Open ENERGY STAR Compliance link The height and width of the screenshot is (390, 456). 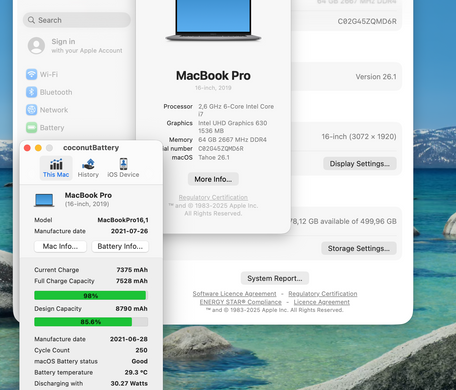point(240,302)
